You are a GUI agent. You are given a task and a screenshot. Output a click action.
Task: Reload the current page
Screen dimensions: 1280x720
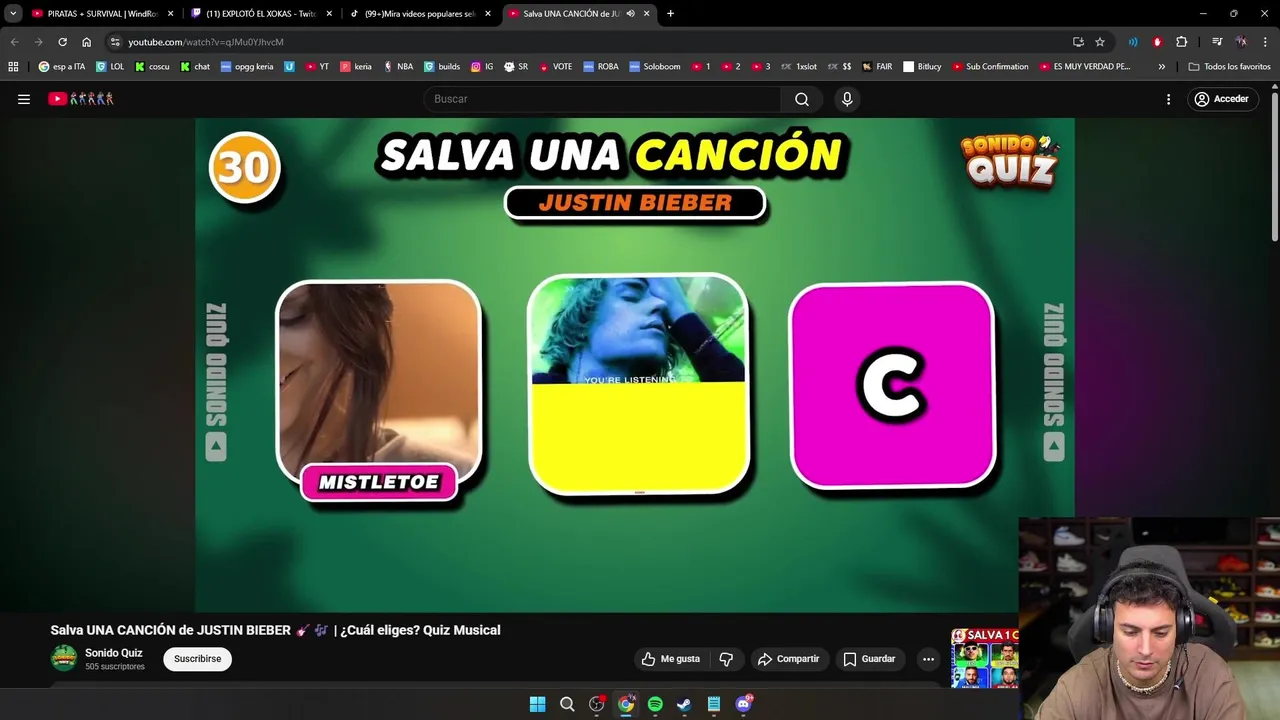[x=62, y=42]
